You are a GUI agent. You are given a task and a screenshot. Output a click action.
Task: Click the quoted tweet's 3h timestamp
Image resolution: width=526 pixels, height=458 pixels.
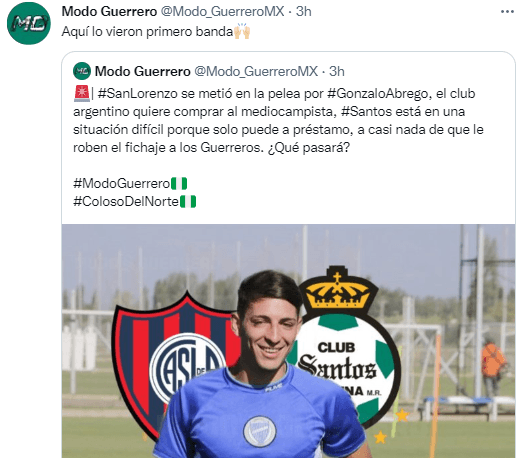click(x=337, y=71)
